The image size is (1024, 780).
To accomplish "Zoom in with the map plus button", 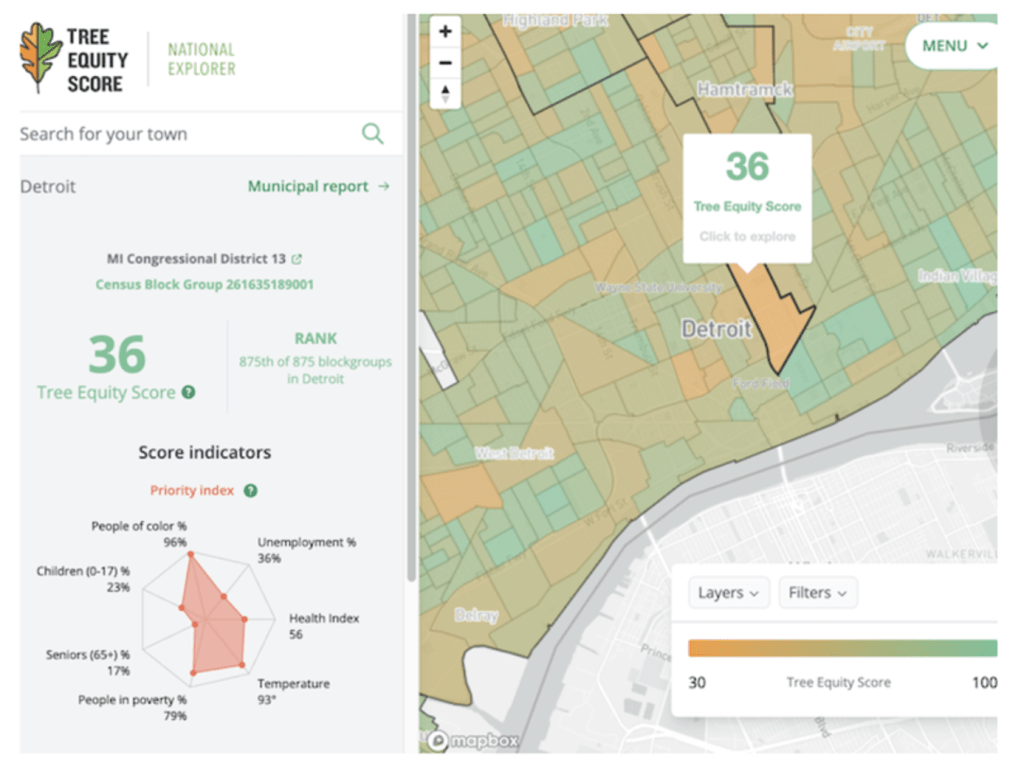I will pos(445,32).
